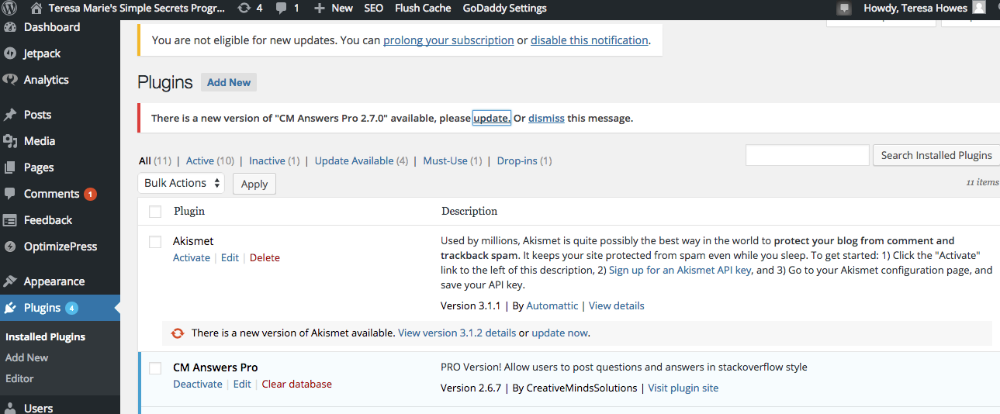
Task: Click the home icon beside the site name
Action: click(37, 8)
